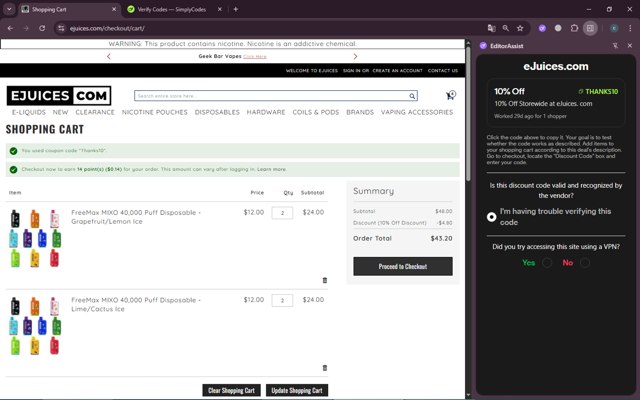
Task: Go forward with browser arrow
Action: point(26,28)
